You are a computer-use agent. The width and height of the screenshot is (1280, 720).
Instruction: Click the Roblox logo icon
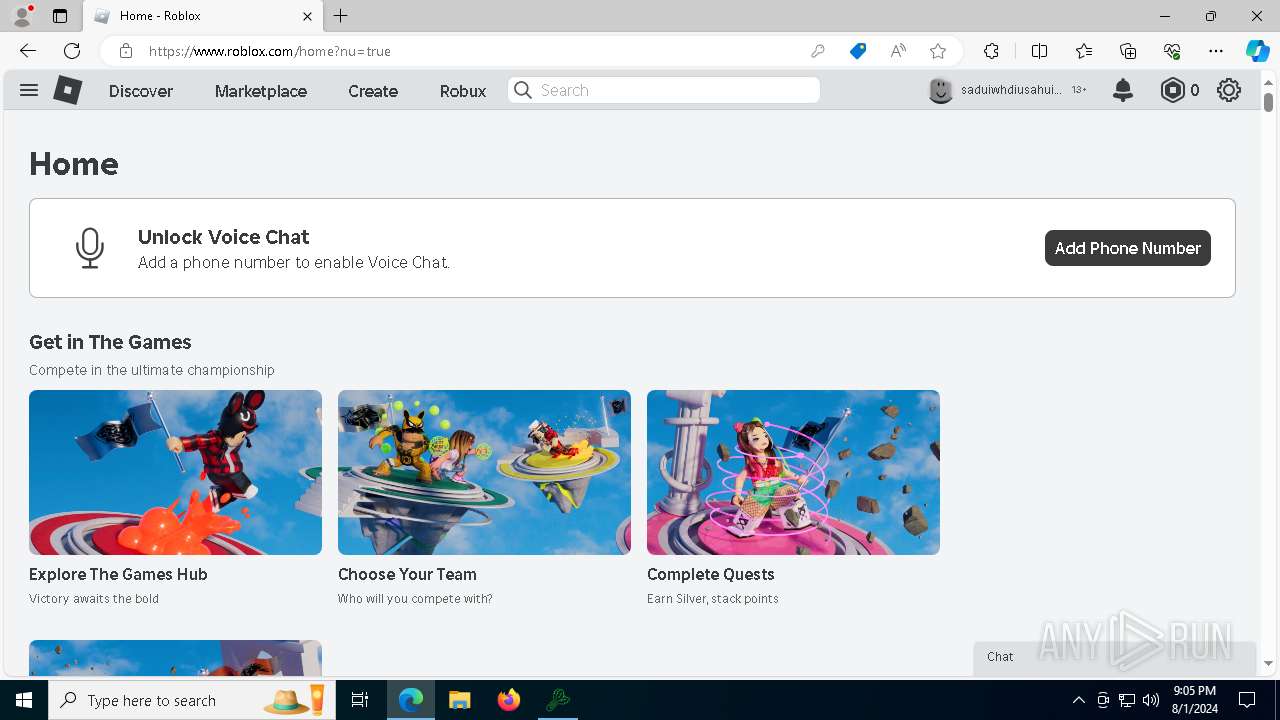click(x=68, y=90)
